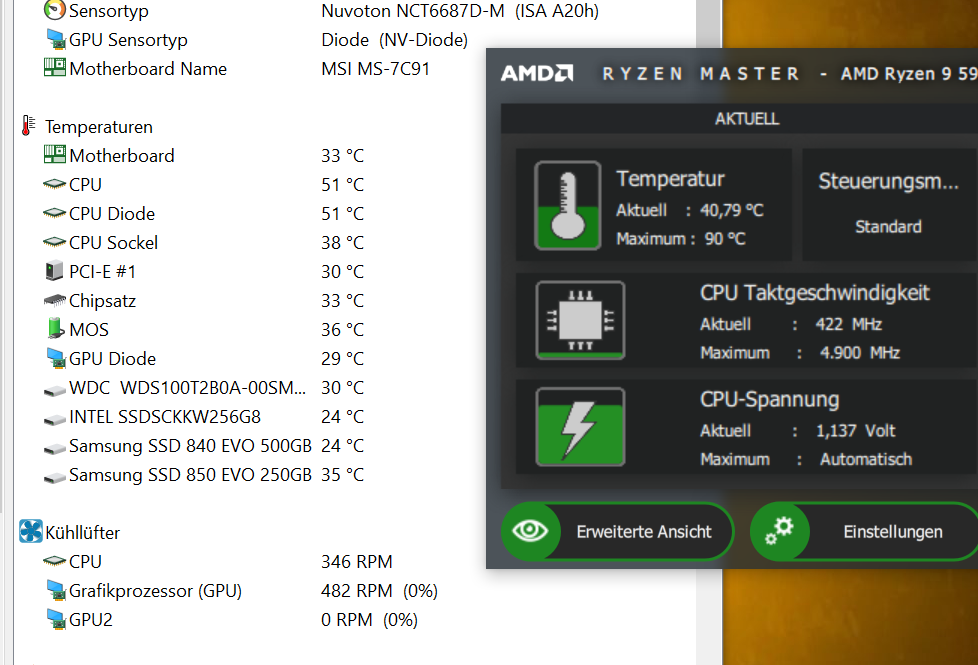
Task: Click the Samsung SSD 840 EVO drive icon
Action: coord(55,449)
